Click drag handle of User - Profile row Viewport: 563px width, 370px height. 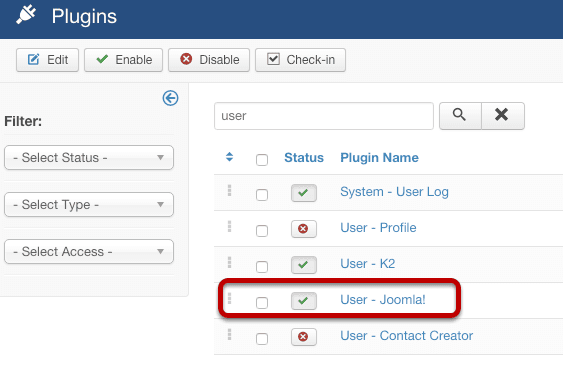coord(229,226)
